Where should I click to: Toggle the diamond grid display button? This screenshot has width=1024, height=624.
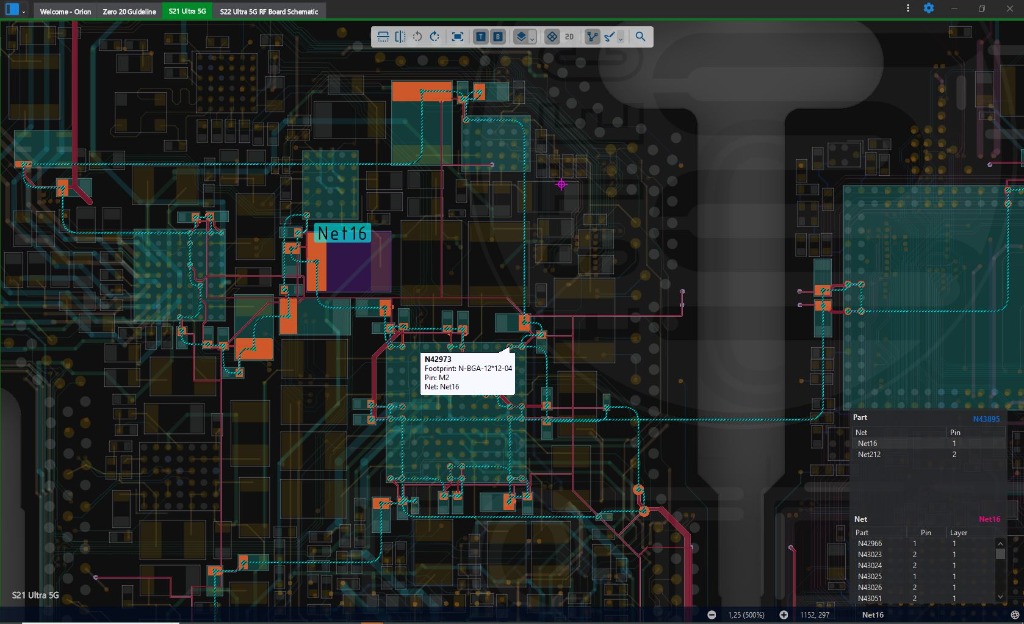click(x=552, y=37)
